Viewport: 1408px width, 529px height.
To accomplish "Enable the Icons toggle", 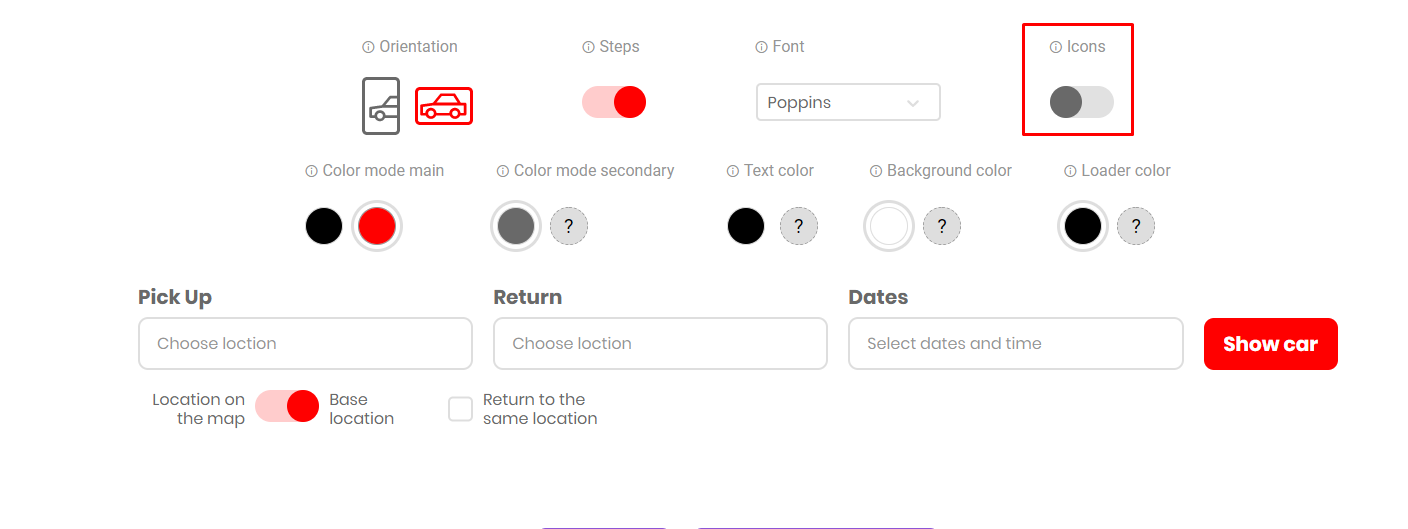I will coord(1081,102).
